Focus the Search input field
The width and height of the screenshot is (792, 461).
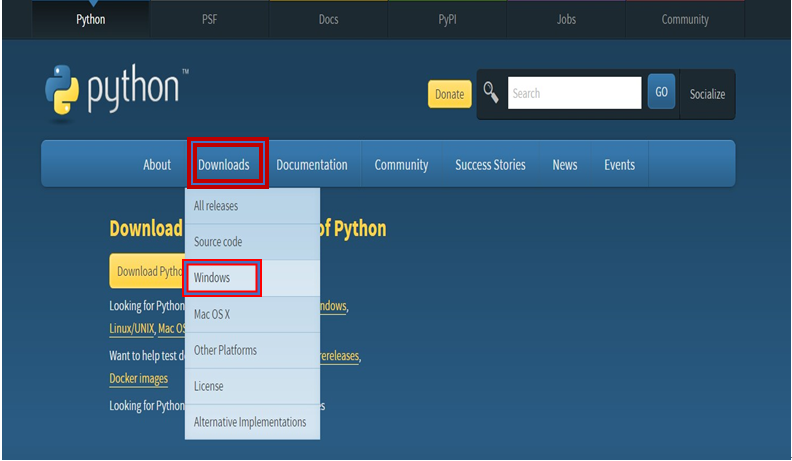[574, 93]
